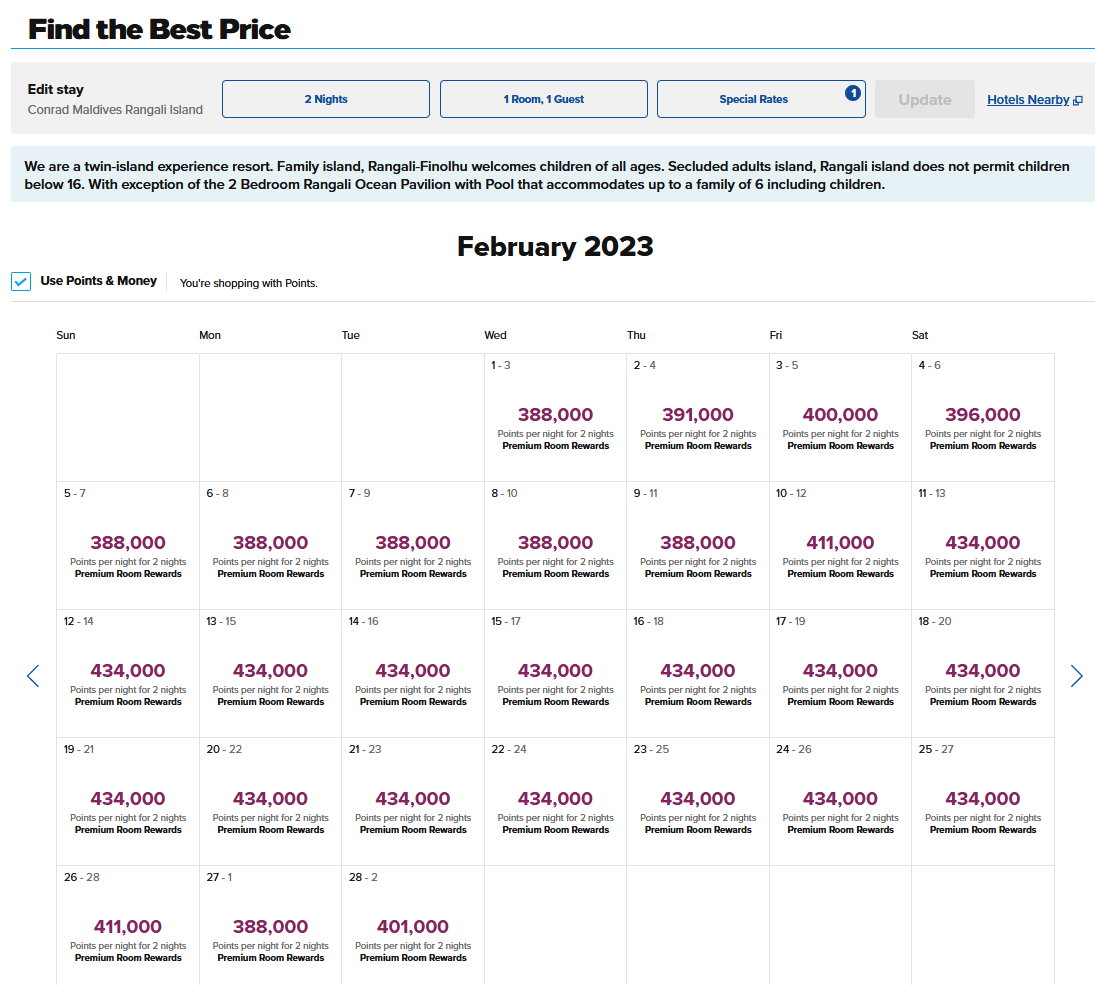Click the Sun column header
Screen dimensions: 1095x985
pos(66,335)
